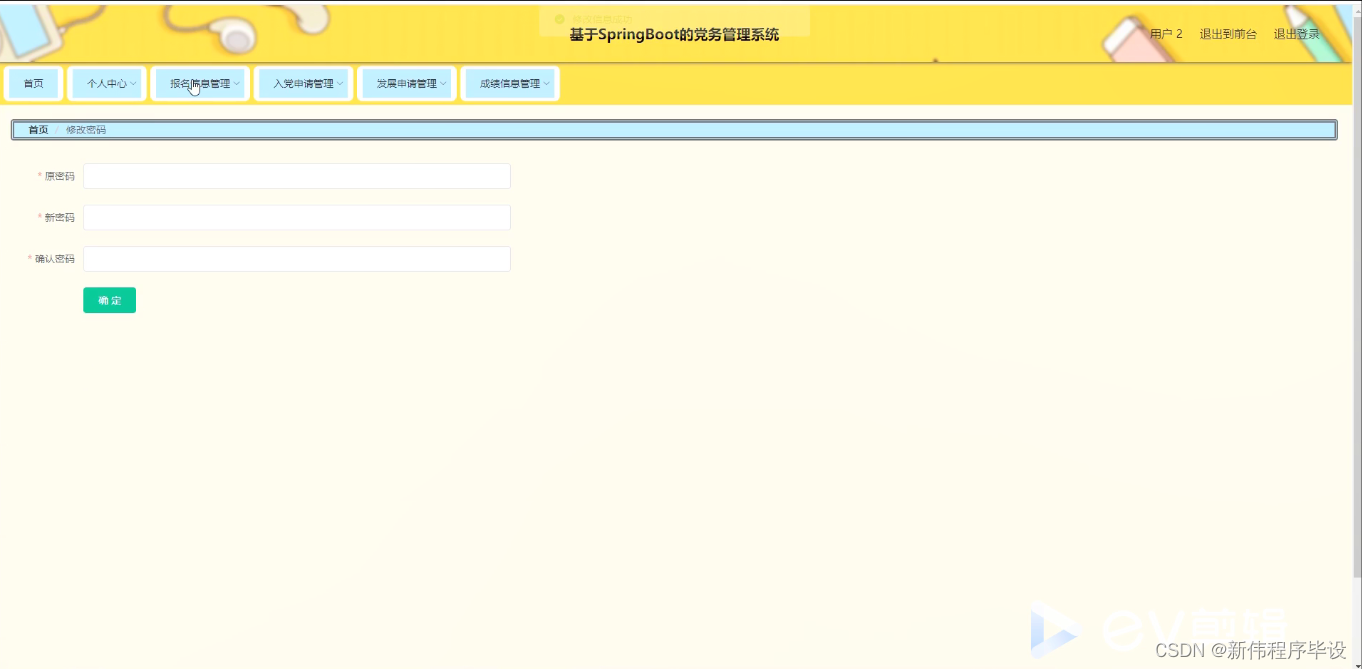The height and width of the screenshot is (669, 1362).
Task: Click the 确定 submit button
Action: (x=109, y=300)
